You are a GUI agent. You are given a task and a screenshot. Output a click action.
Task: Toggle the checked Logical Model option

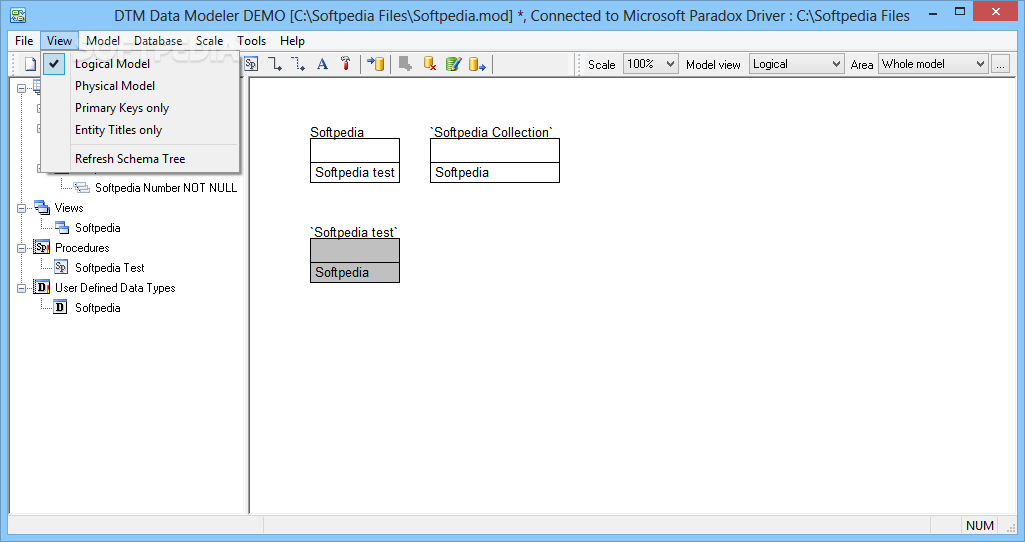112,64
